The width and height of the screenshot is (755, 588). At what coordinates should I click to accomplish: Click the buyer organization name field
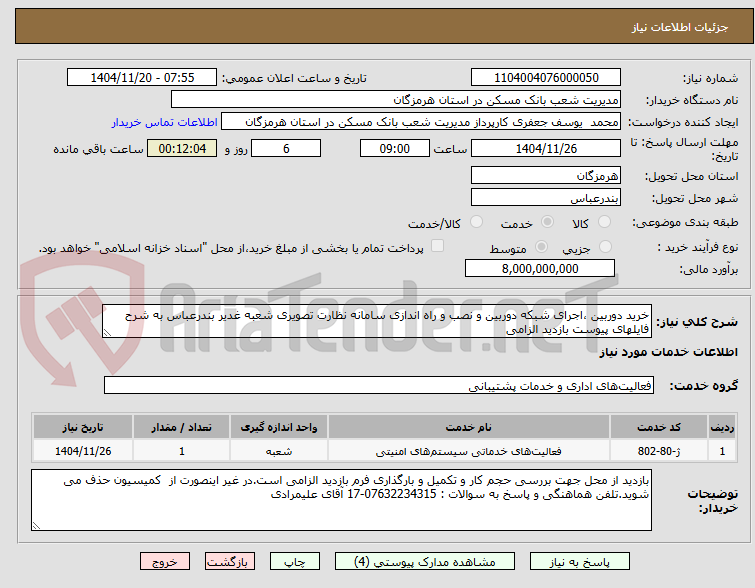coord(396,100)
